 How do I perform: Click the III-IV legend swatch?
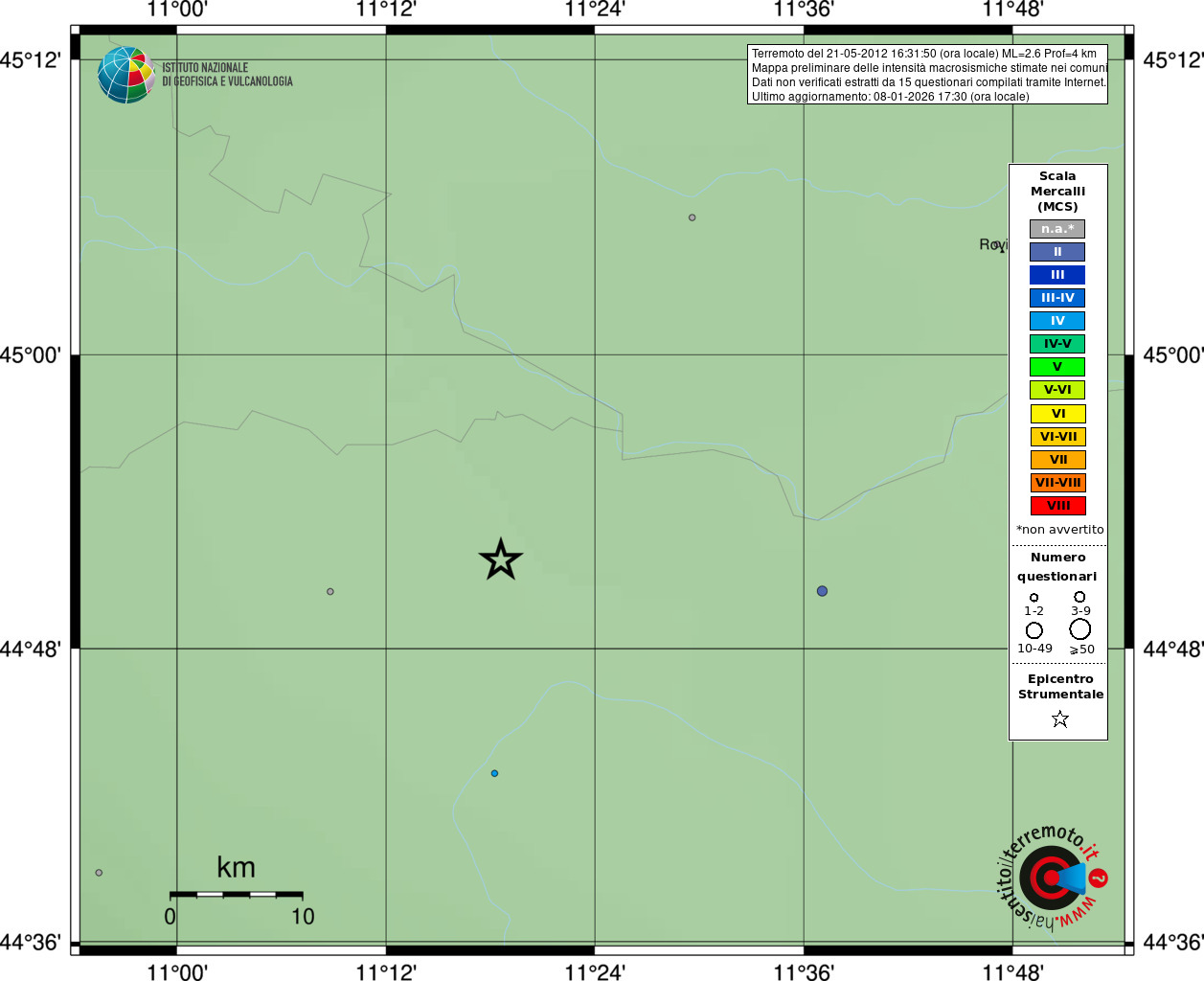tap(1057, 298)
